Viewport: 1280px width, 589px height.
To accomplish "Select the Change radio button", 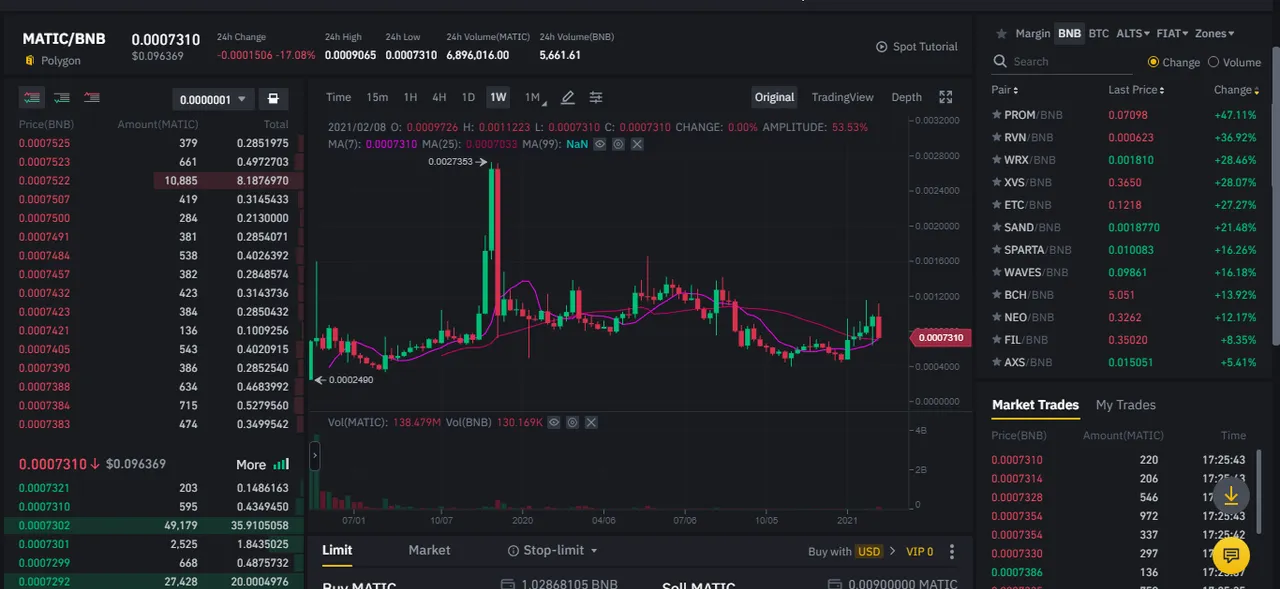I will 1153,62.
